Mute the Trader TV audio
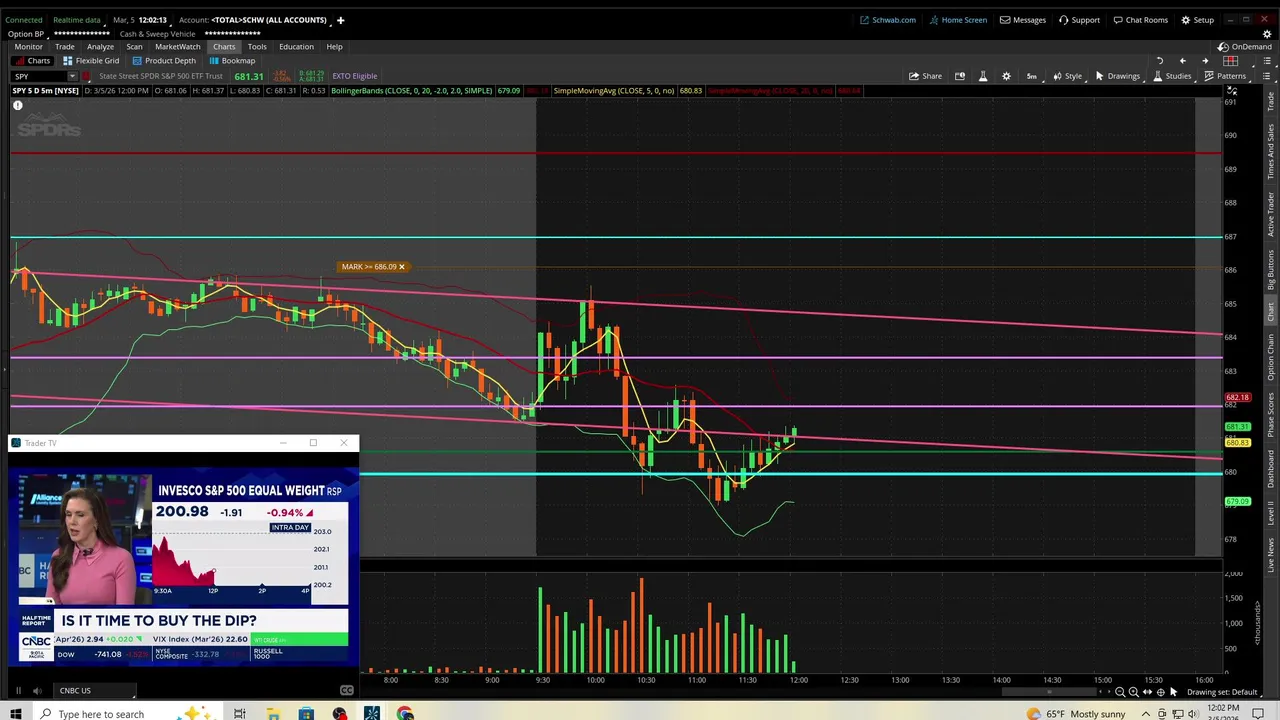This screenshot has height=720, width=1280. click(37, 690)
